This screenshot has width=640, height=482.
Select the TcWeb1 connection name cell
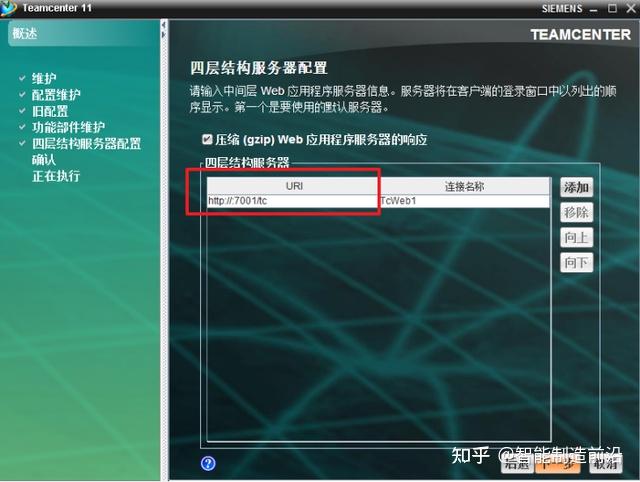(464, 201)
